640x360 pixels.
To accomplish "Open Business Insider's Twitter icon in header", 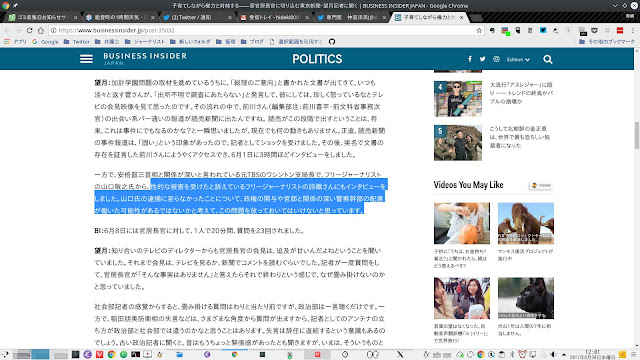I will click(482, 59).
